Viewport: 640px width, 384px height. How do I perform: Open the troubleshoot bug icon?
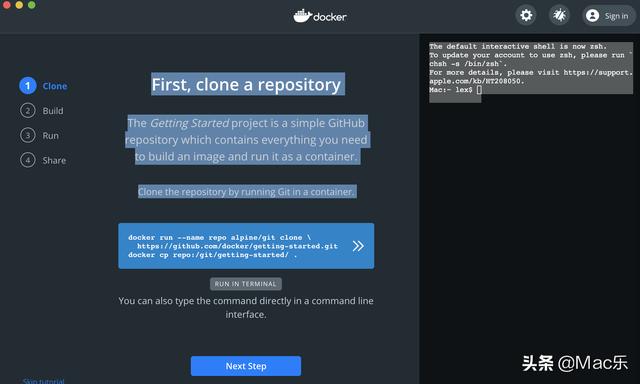(x=559, y=16)
